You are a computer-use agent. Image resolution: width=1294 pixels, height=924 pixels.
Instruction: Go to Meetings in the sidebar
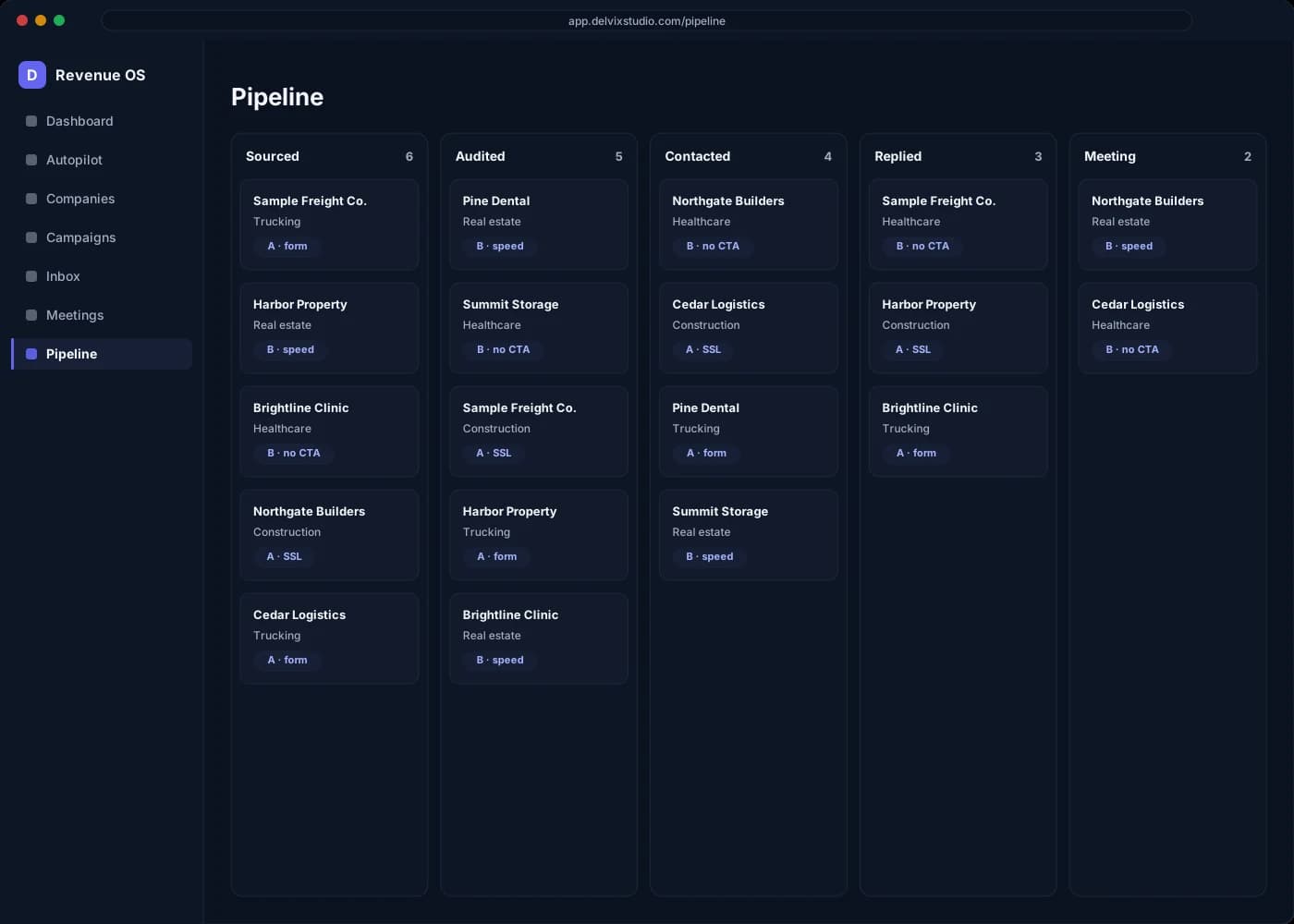[x=102, y=315]
